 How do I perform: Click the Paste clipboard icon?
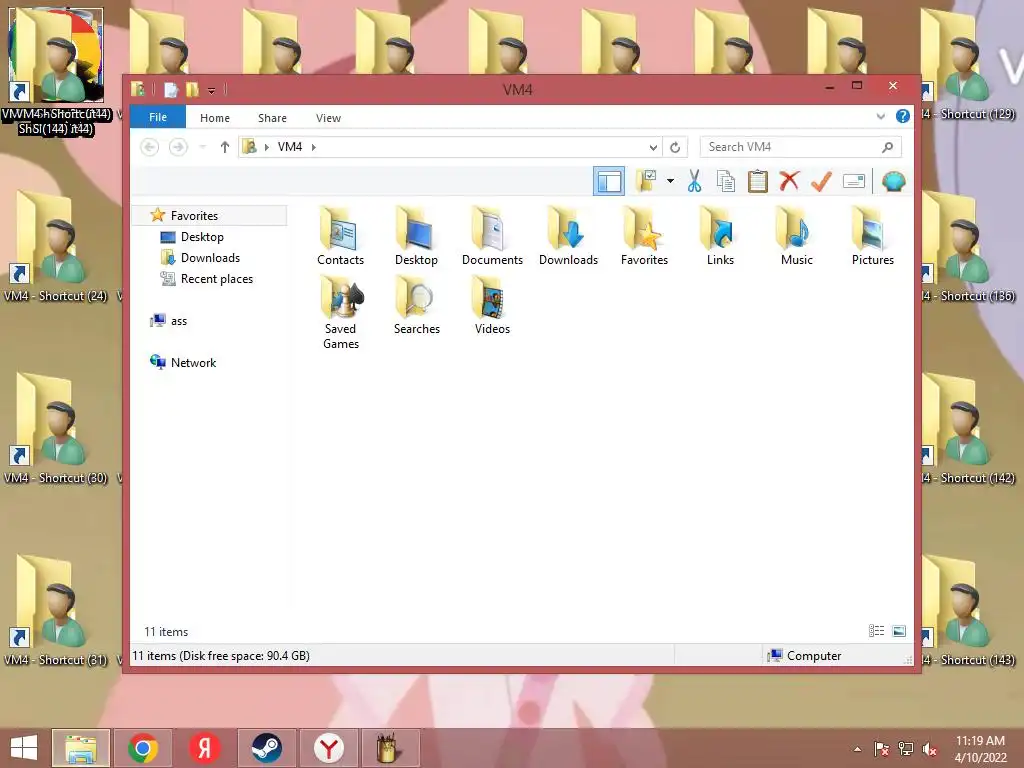click(758, 182)
